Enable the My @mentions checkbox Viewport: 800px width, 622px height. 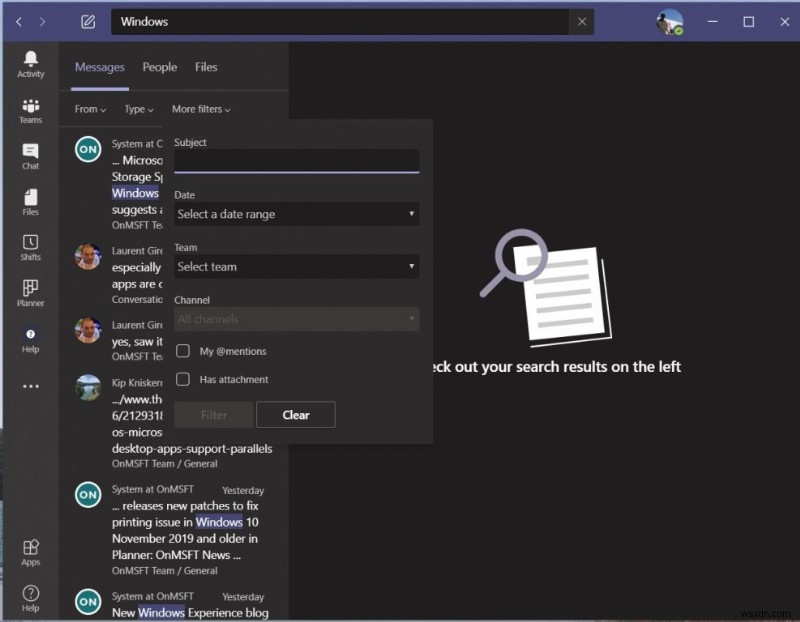point(183,351)
